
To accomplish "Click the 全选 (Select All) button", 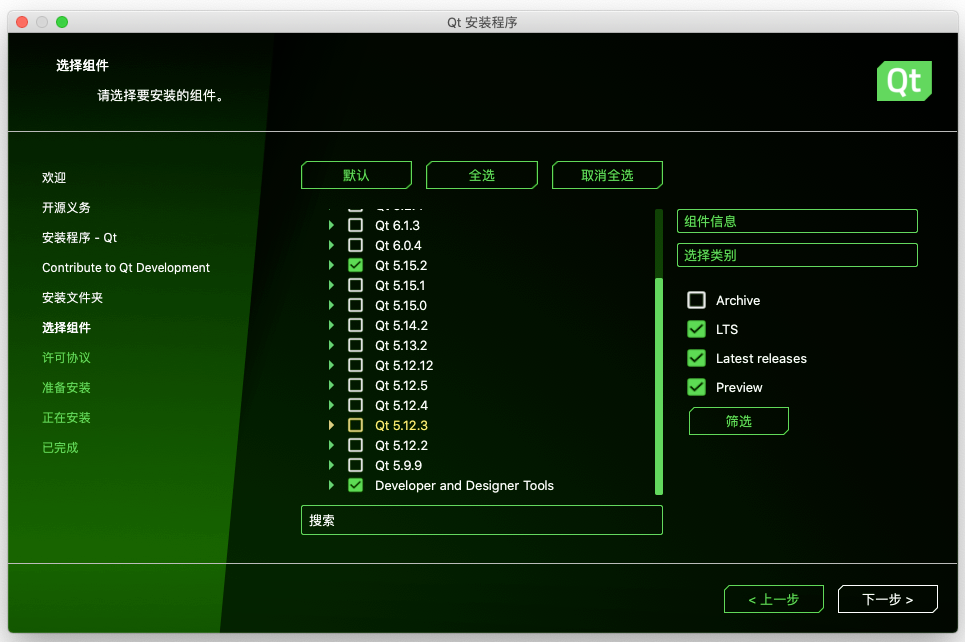I will click(x=482, y=175).
